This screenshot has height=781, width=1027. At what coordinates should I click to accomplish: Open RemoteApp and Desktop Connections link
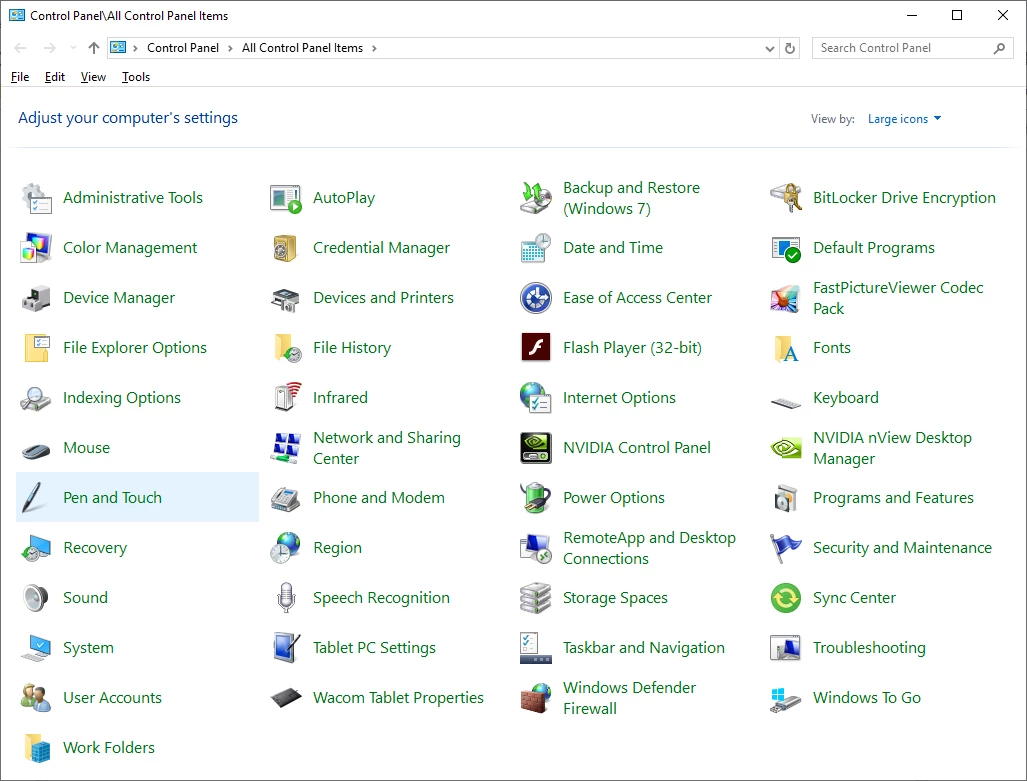(649, 548)
